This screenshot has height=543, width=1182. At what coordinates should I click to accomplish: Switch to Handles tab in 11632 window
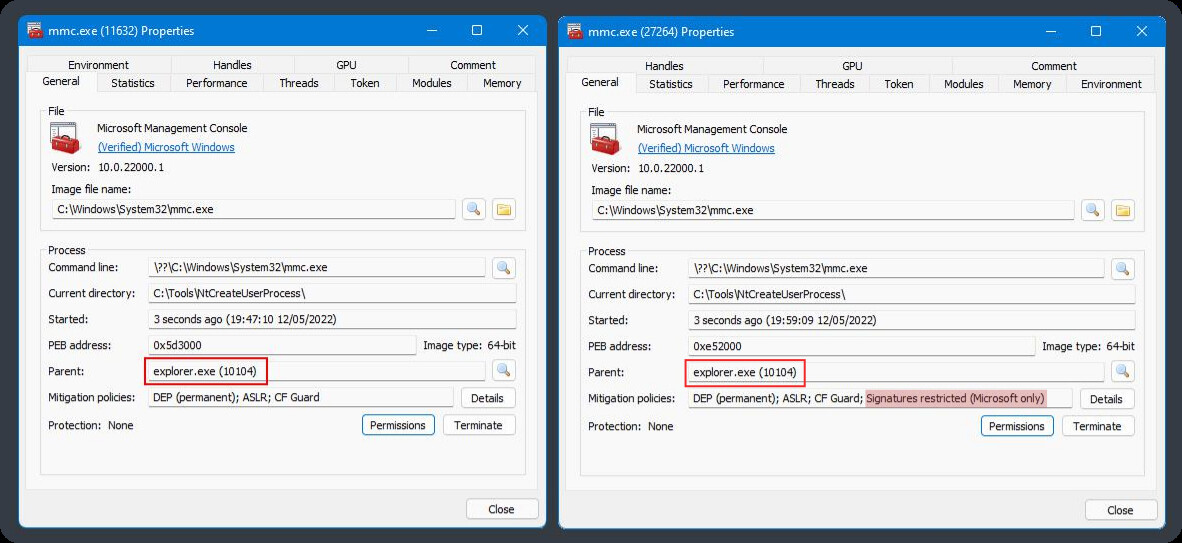pos(232,65)
